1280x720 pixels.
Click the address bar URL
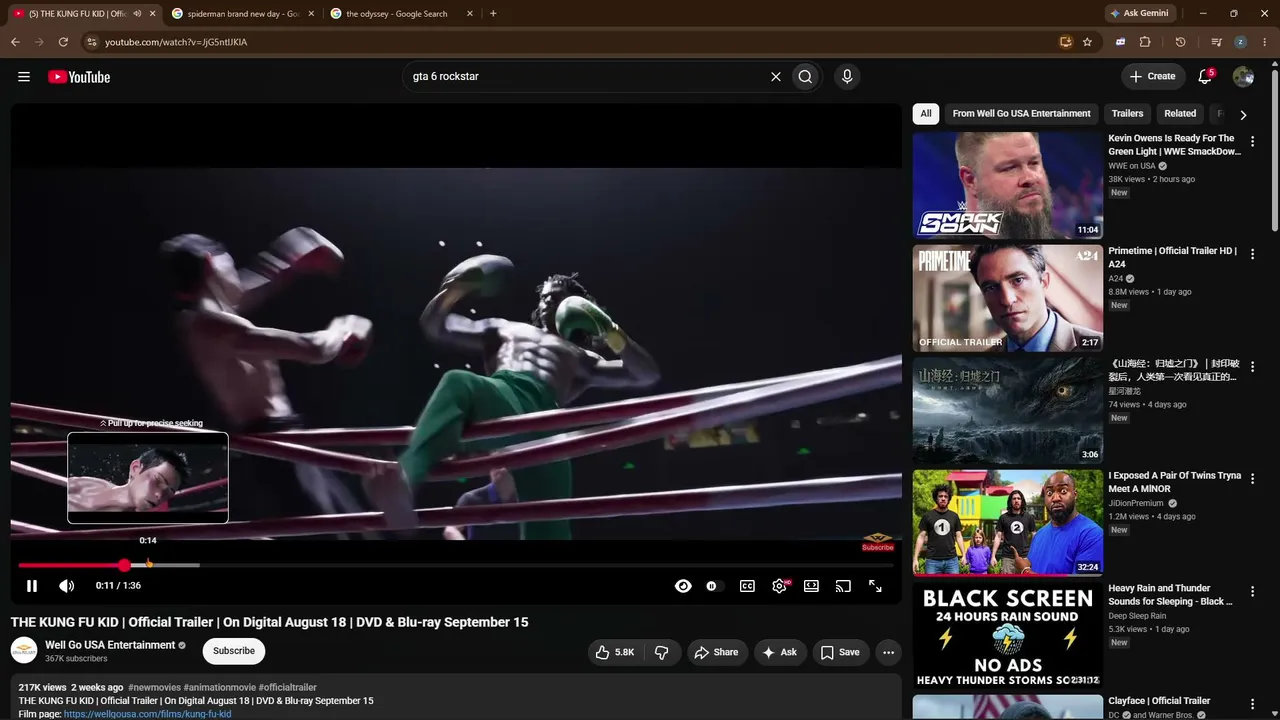click(x=176, y=42)
